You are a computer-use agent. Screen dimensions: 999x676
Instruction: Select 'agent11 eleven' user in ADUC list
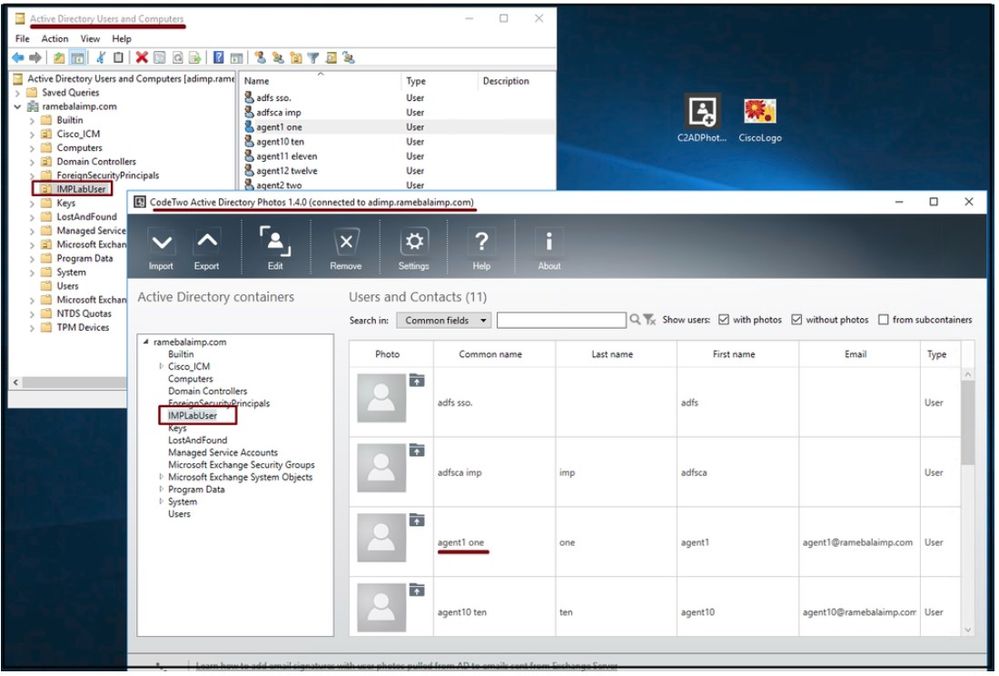tap(286, 156)
